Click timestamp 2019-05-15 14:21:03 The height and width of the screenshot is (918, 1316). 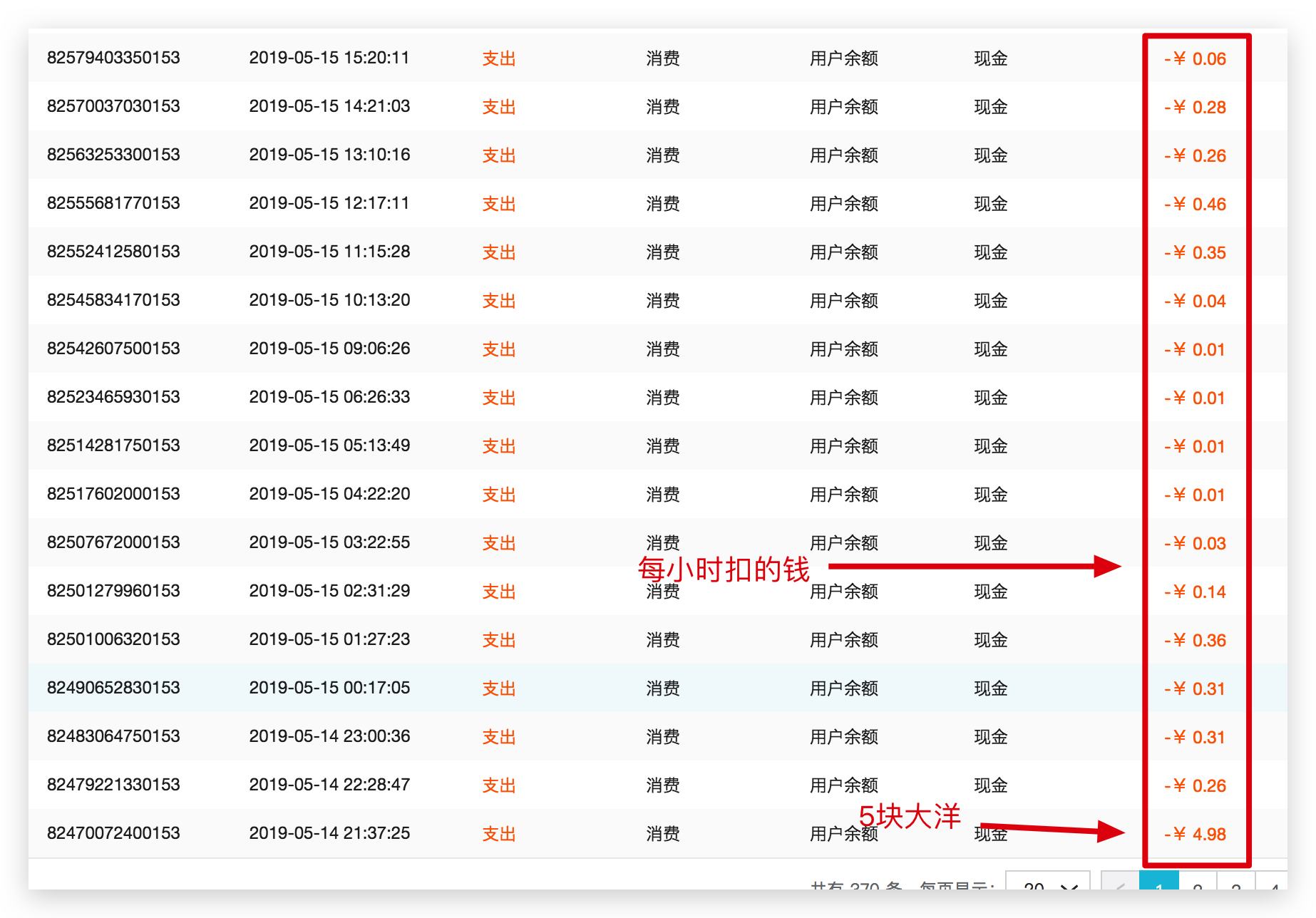tap(329, 106)
